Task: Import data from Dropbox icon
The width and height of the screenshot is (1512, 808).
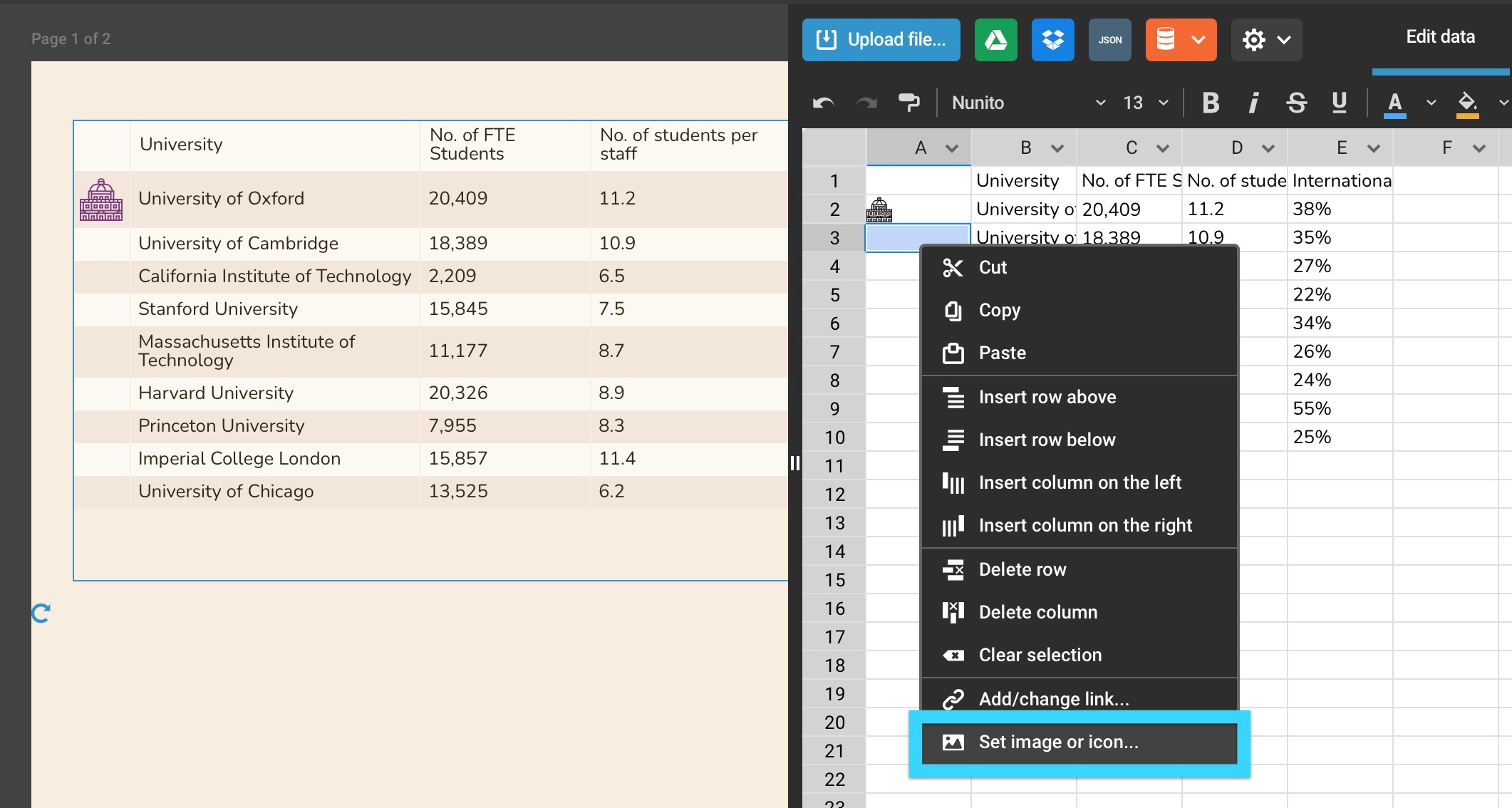Action: 1052,40
